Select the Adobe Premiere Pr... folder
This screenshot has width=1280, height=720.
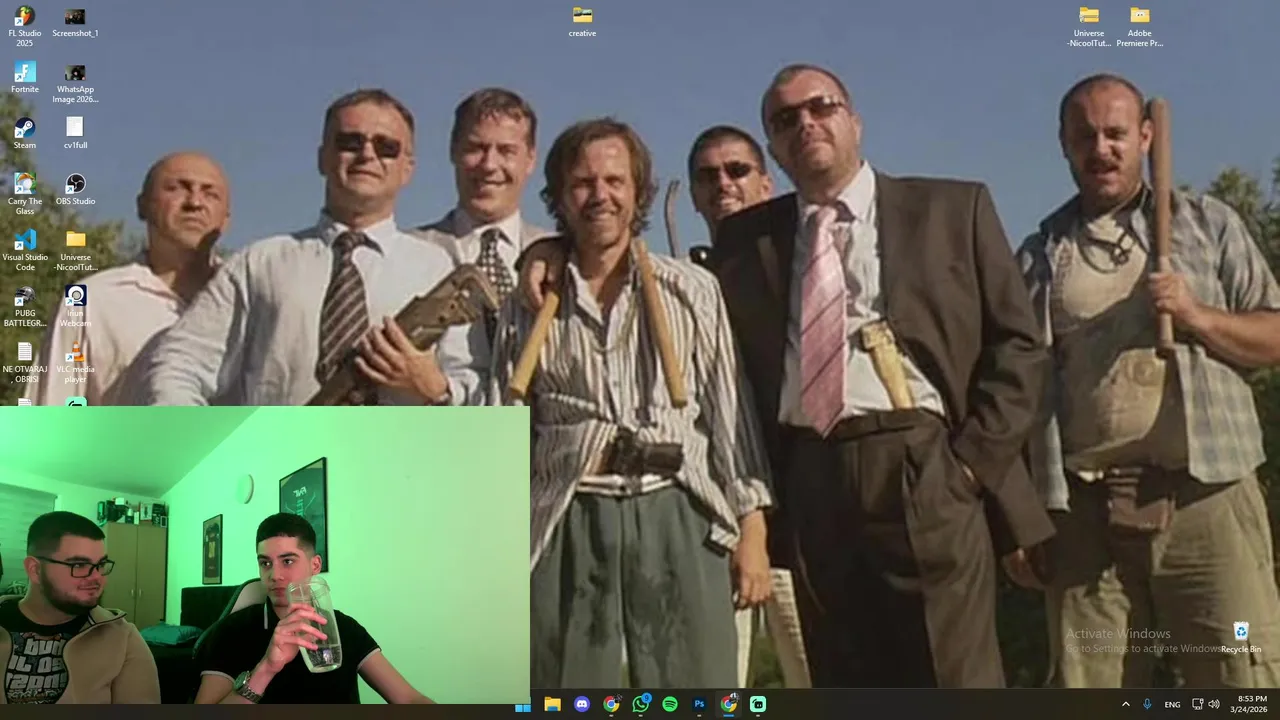[x=1140, y=27]
